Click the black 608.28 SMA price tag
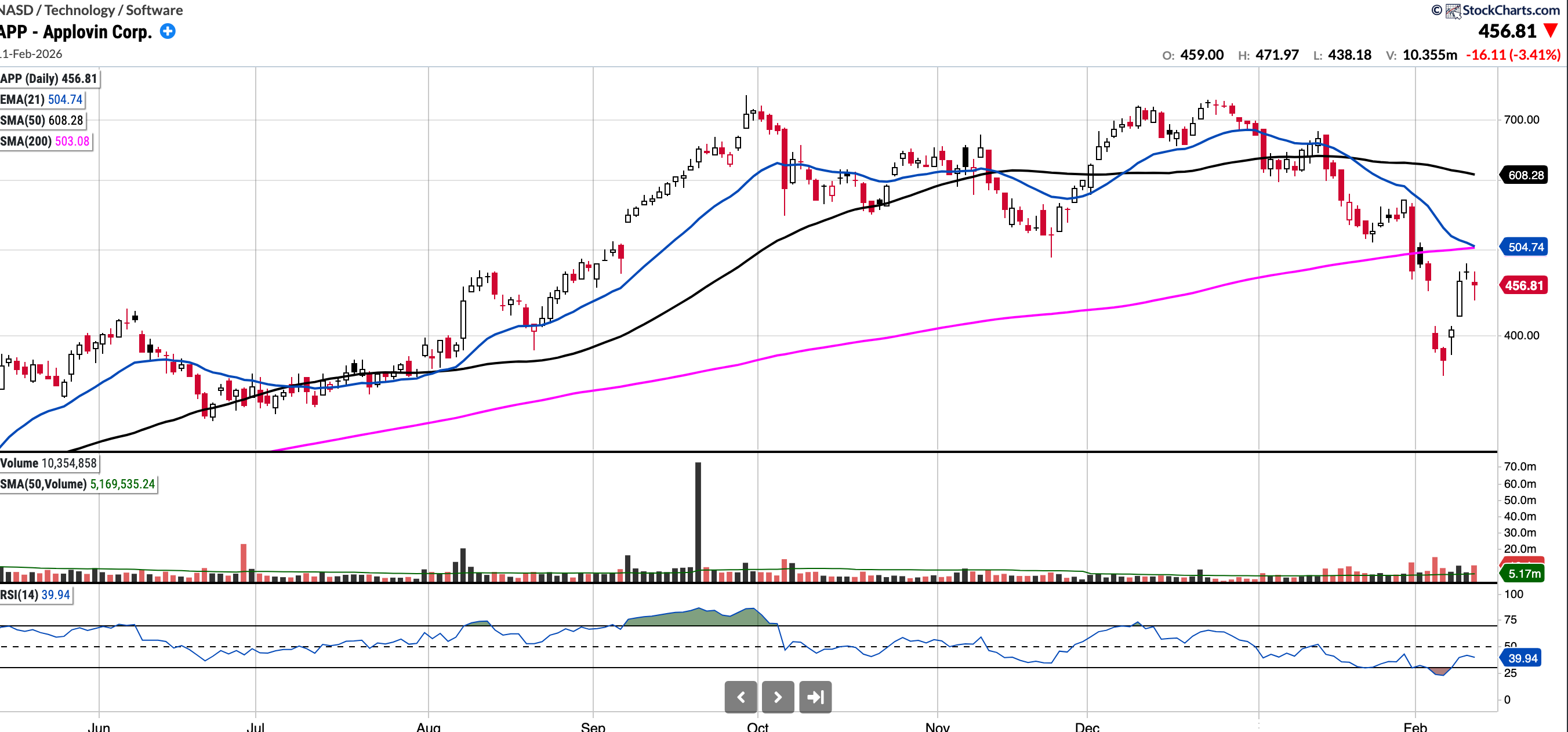1568x732 pixels. [1525, 175]
